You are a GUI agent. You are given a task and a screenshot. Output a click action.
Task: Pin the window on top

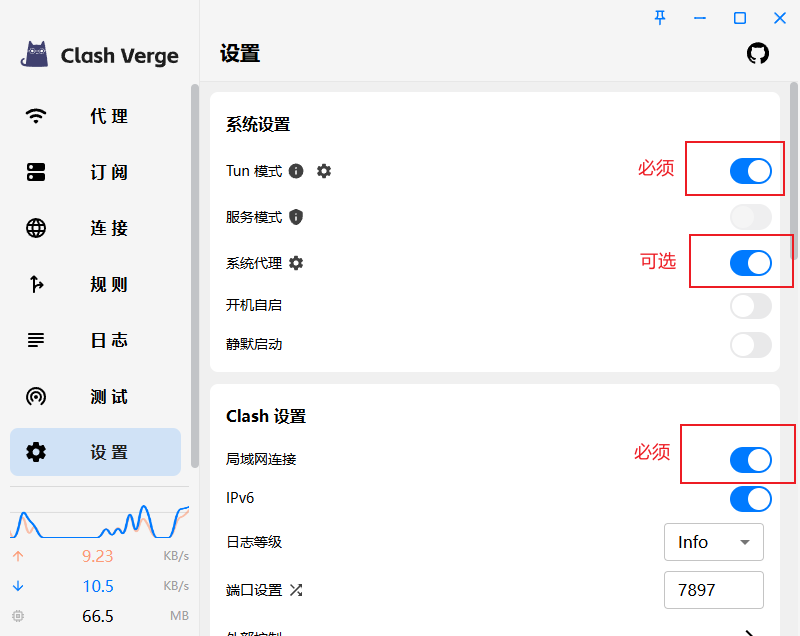point(660,18)
